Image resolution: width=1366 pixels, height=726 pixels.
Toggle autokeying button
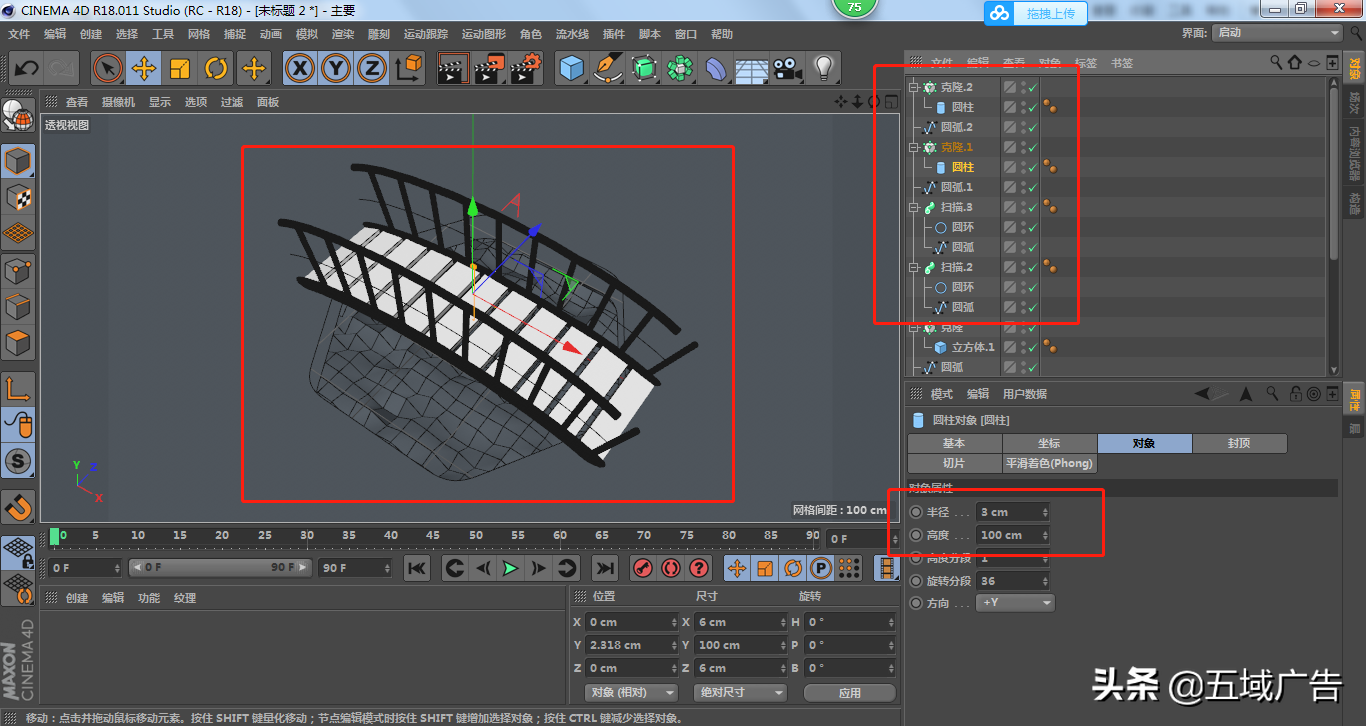pyautogui.click(x=671, y=568)
